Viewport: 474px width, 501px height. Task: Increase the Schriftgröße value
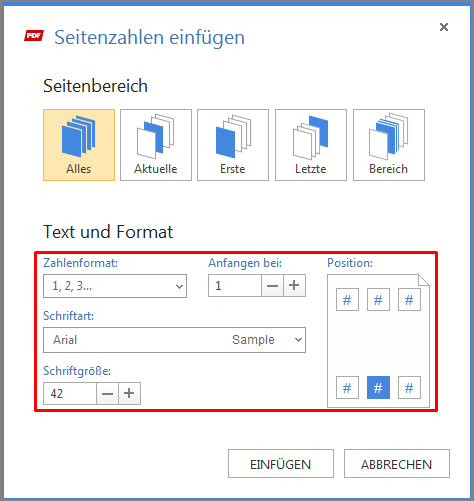[129, 394]
